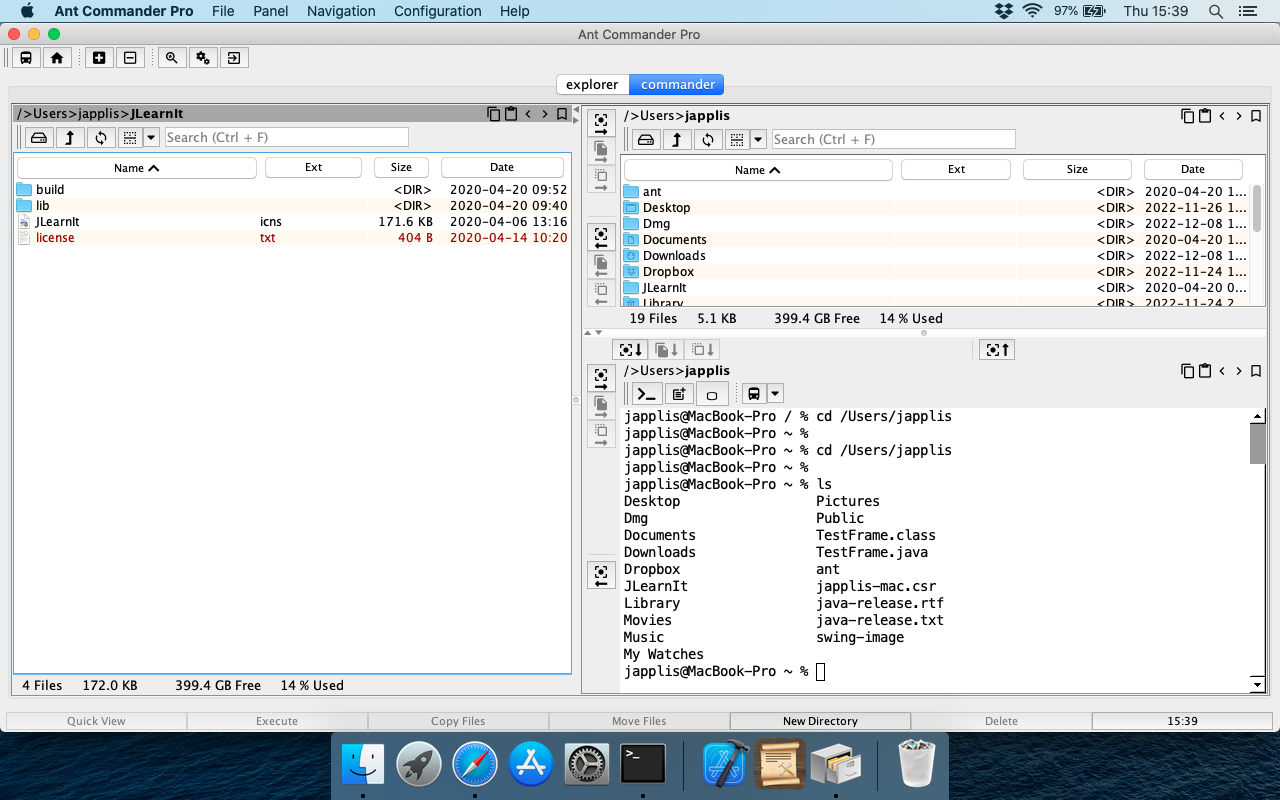Copy path icon in upper right panel header
The width and height of the screenshot is (1280, 800).
tap(1187, 116)
